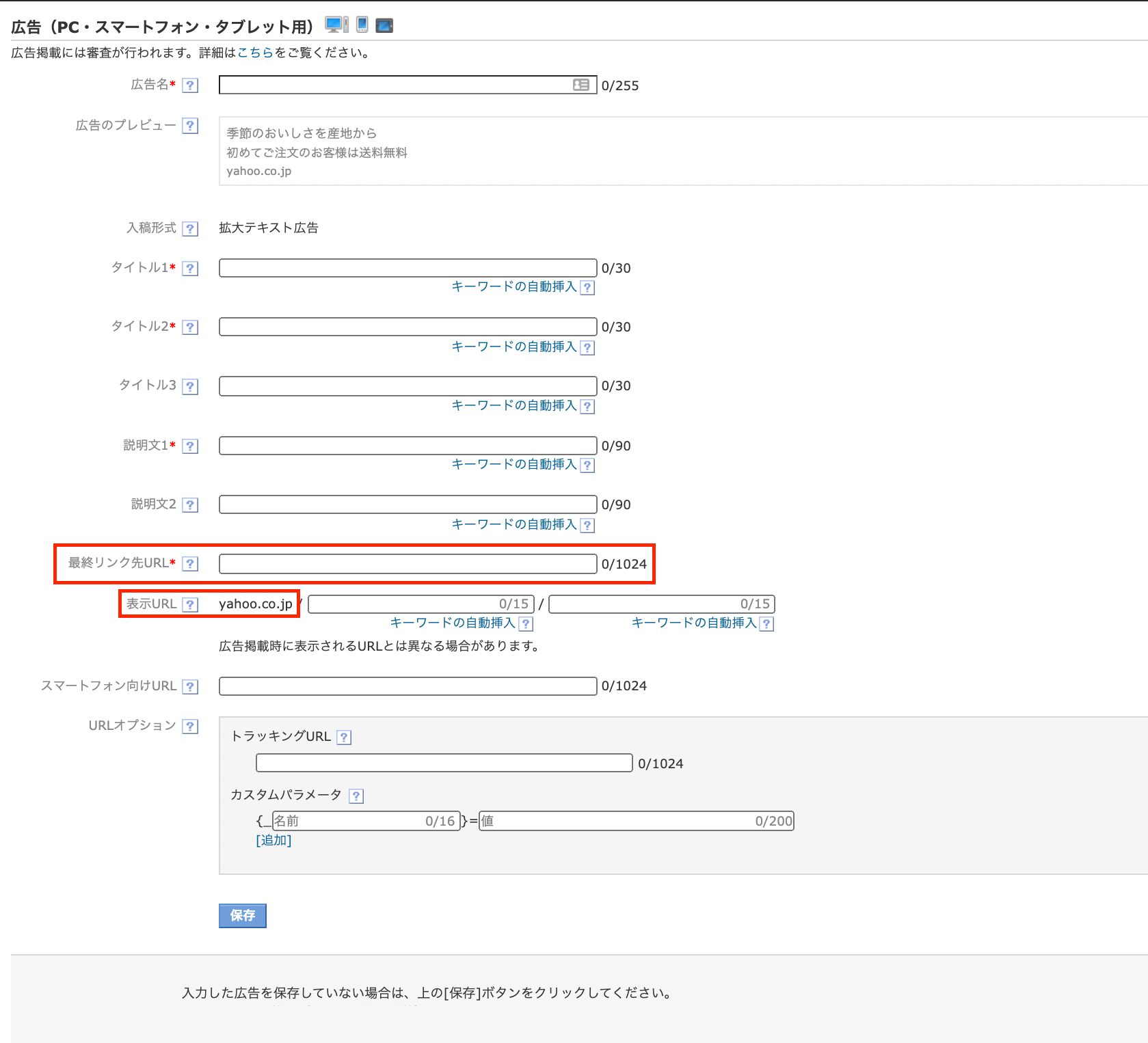Focus the custom parameter 値 field
The image size is (1148, 1043).
tap(637, 821)
